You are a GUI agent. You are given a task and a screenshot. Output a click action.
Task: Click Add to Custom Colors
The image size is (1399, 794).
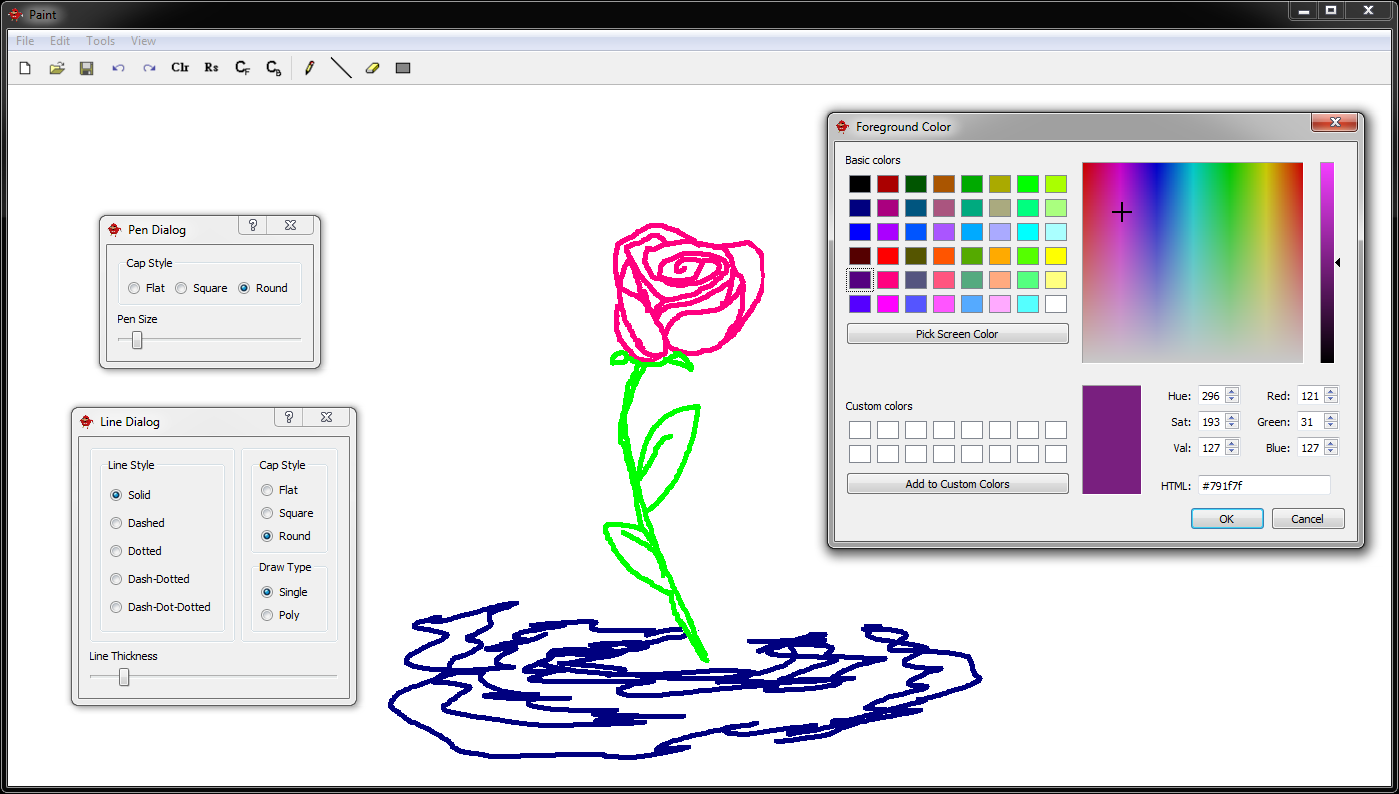[956, 484]
